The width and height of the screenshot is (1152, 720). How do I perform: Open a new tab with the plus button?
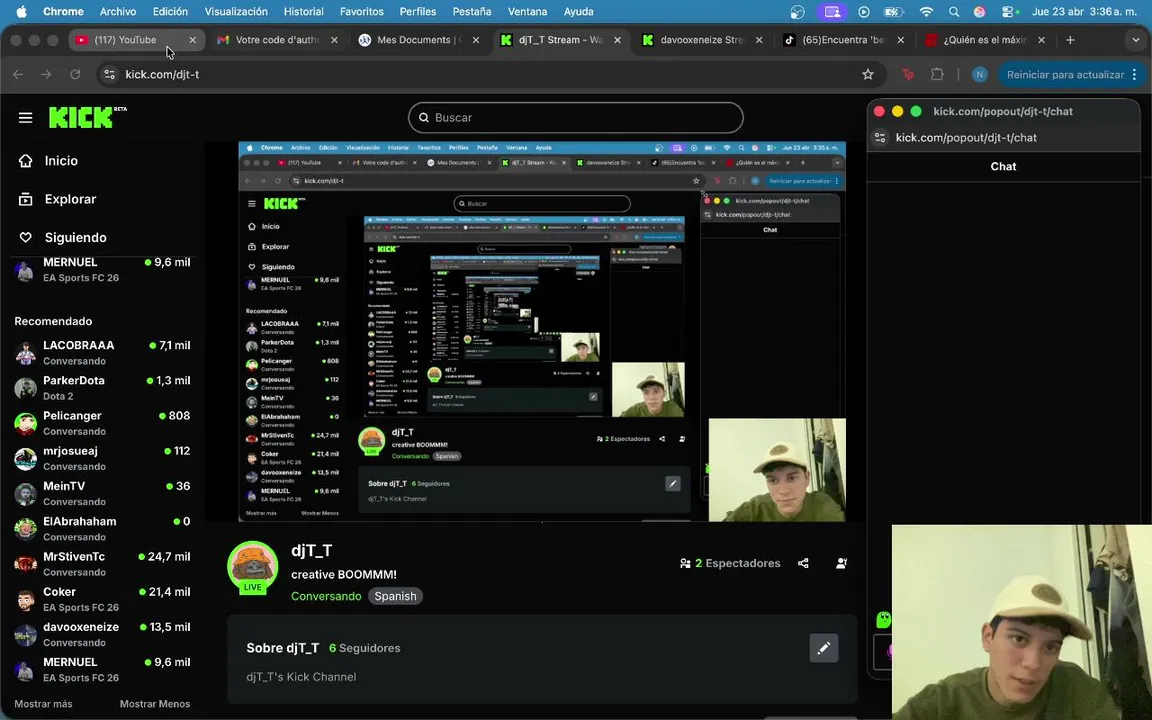pos(1070,40)
